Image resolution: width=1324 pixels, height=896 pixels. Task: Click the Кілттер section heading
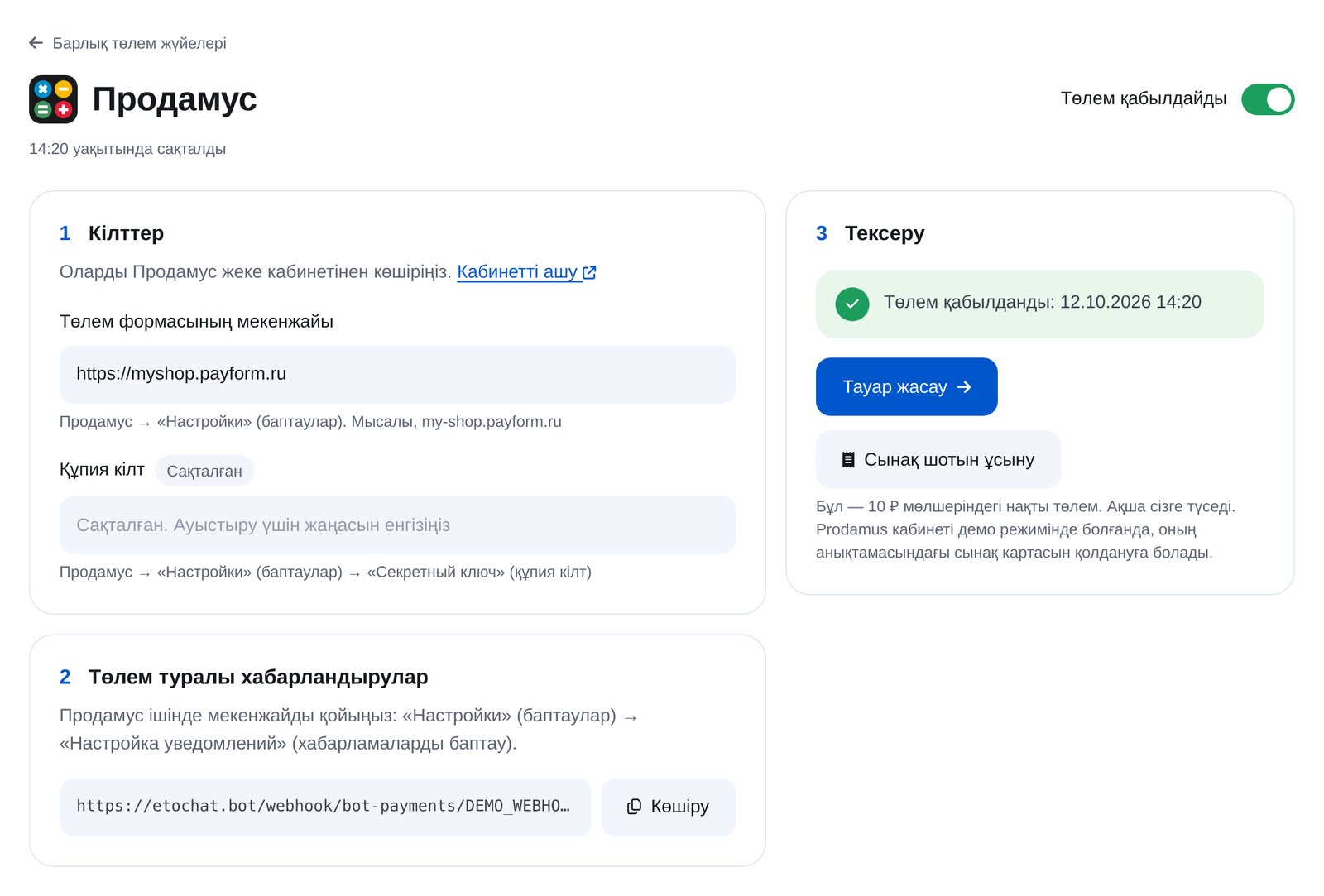[126, 233]
